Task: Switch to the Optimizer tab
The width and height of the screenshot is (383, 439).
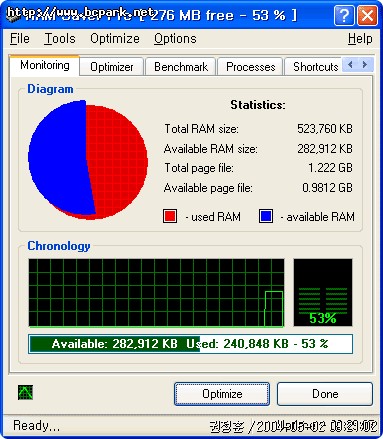Action: coord(112,67)
